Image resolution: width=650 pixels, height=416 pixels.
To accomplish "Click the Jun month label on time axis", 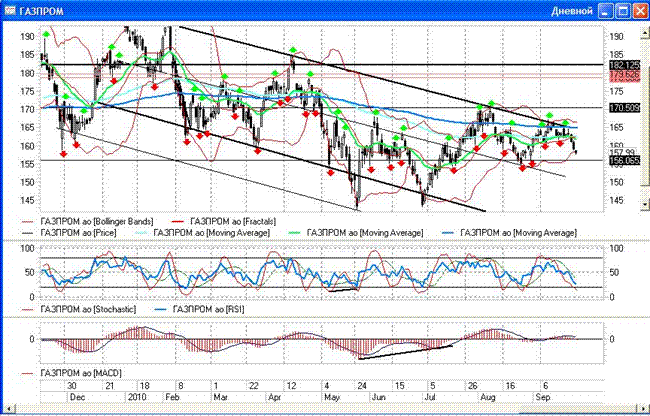I will click(378, 397).
